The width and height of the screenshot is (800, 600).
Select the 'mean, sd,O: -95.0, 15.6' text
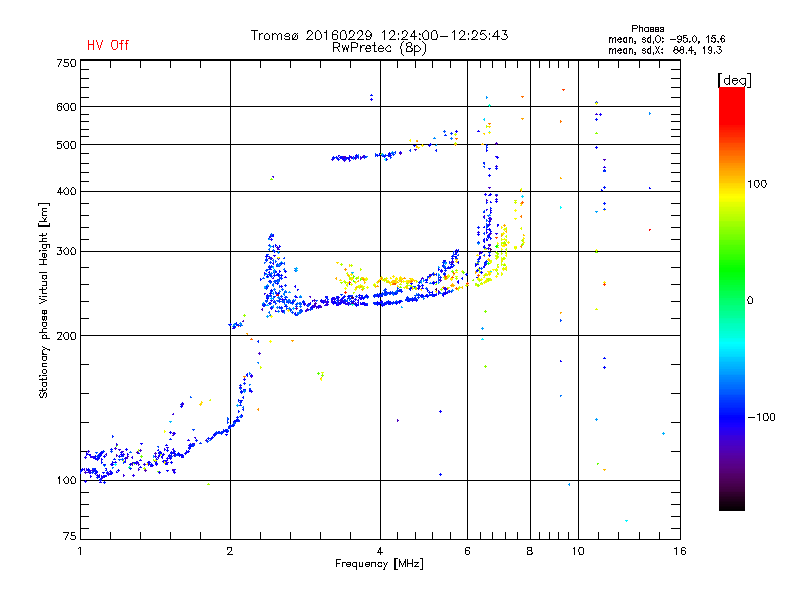(666, 39)
